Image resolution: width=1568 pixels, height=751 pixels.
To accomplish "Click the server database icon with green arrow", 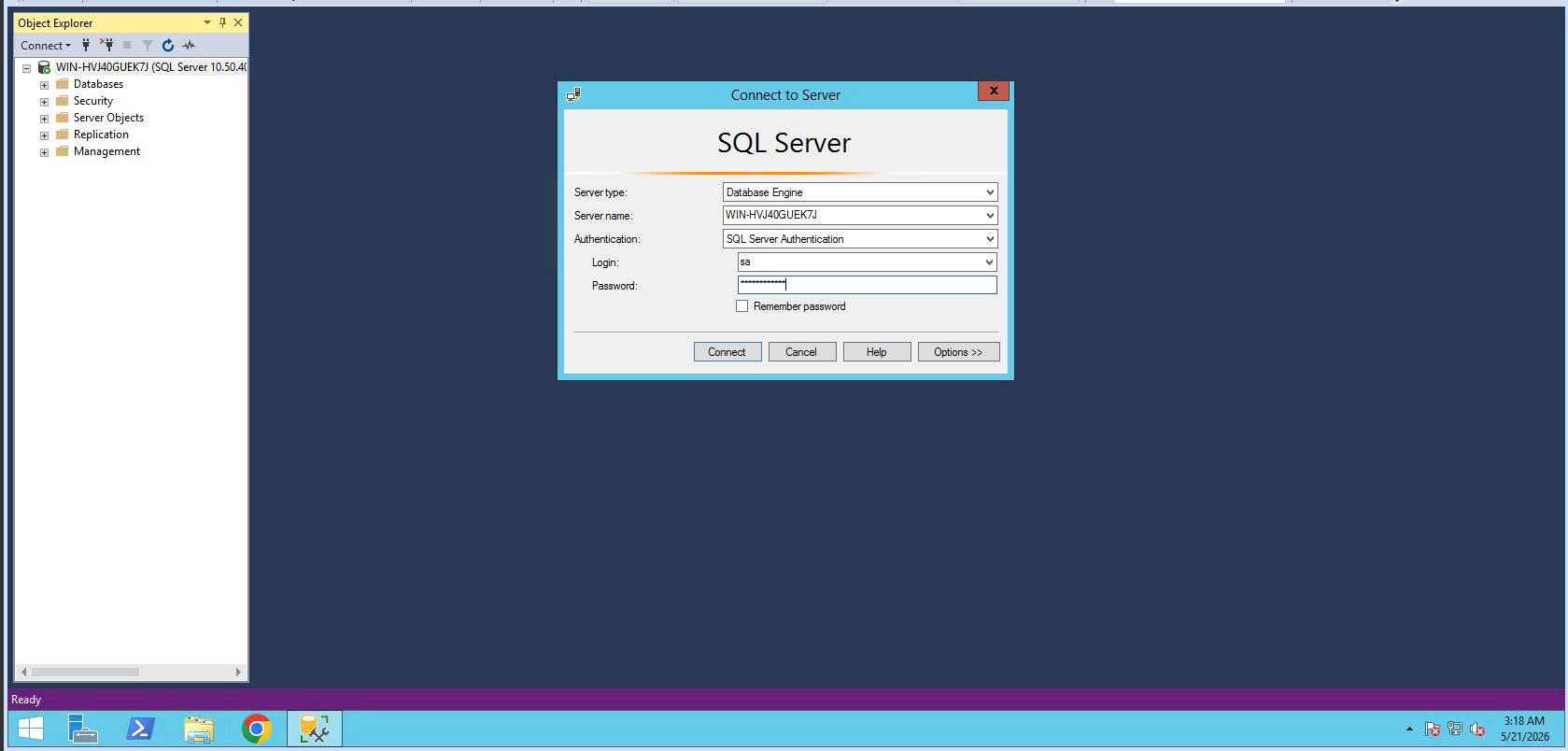I will (44, 67).
